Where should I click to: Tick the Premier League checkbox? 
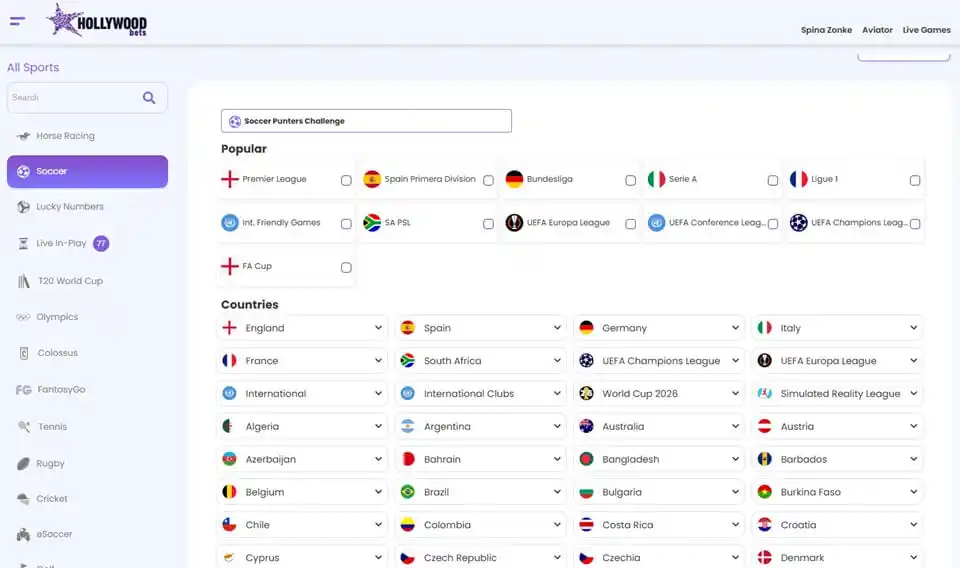point(346,181)
